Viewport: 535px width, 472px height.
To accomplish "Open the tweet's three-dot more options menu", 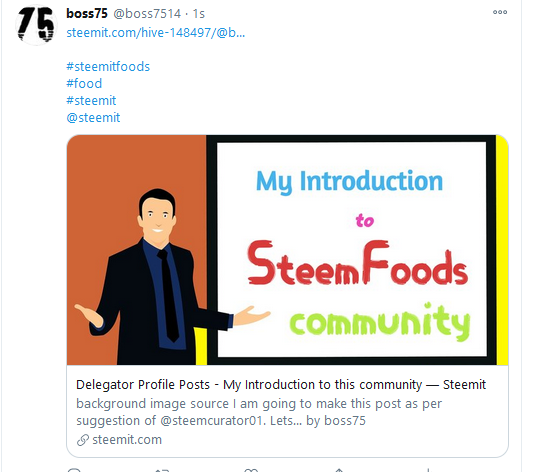I will point(500,12).
